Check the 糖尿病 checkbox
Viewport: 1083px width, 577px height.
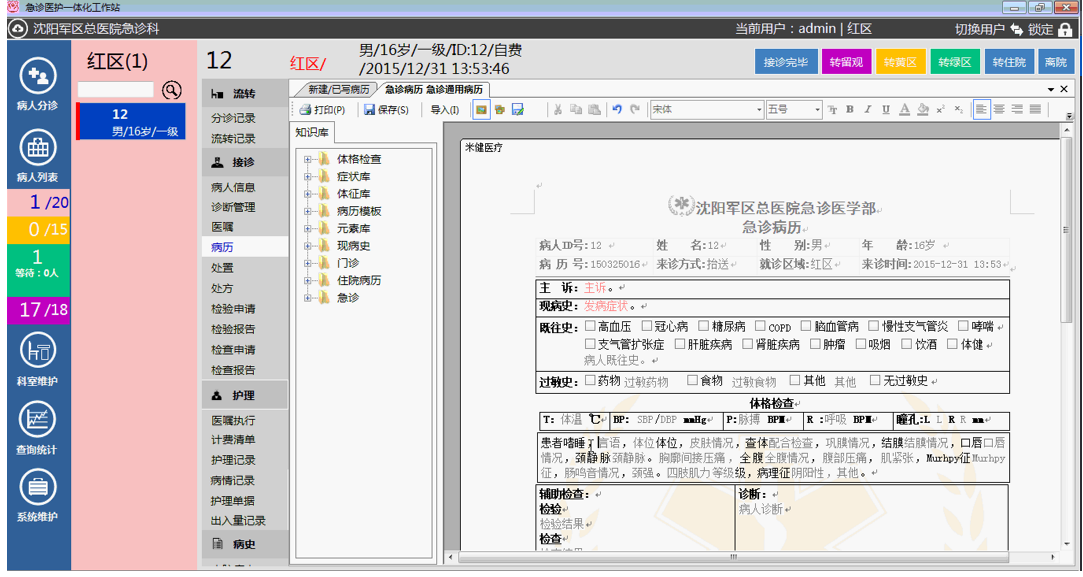pos(703,325)
